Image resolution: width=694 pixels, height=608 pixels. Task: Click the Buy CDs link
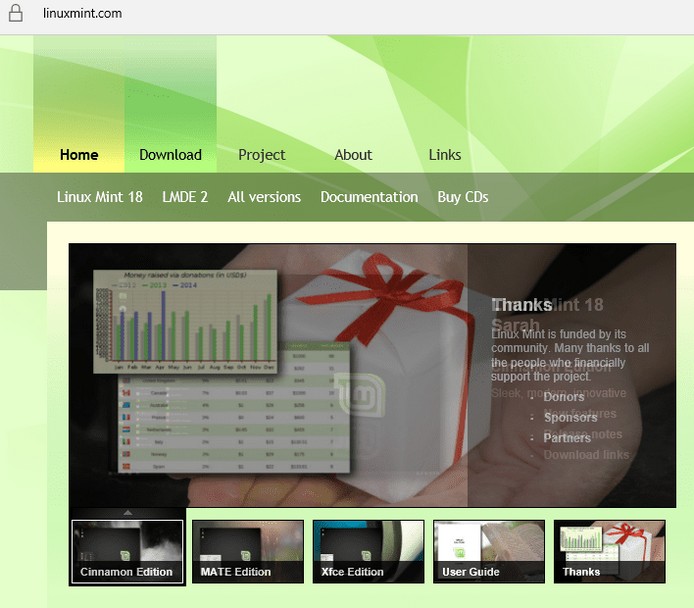(463, 197)
